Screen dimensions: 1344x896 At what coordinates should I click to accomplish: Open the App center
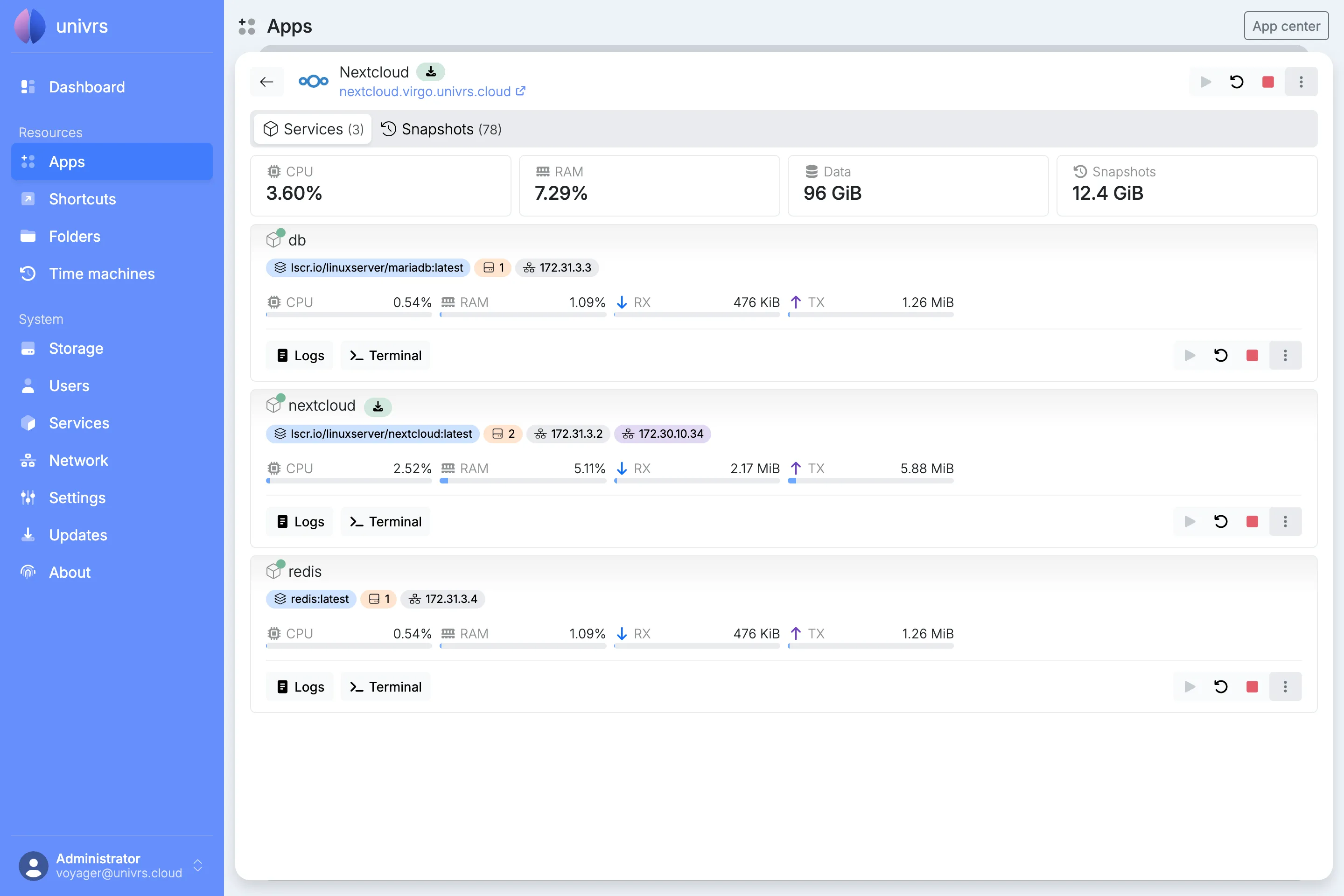(x=1286, y=26)
